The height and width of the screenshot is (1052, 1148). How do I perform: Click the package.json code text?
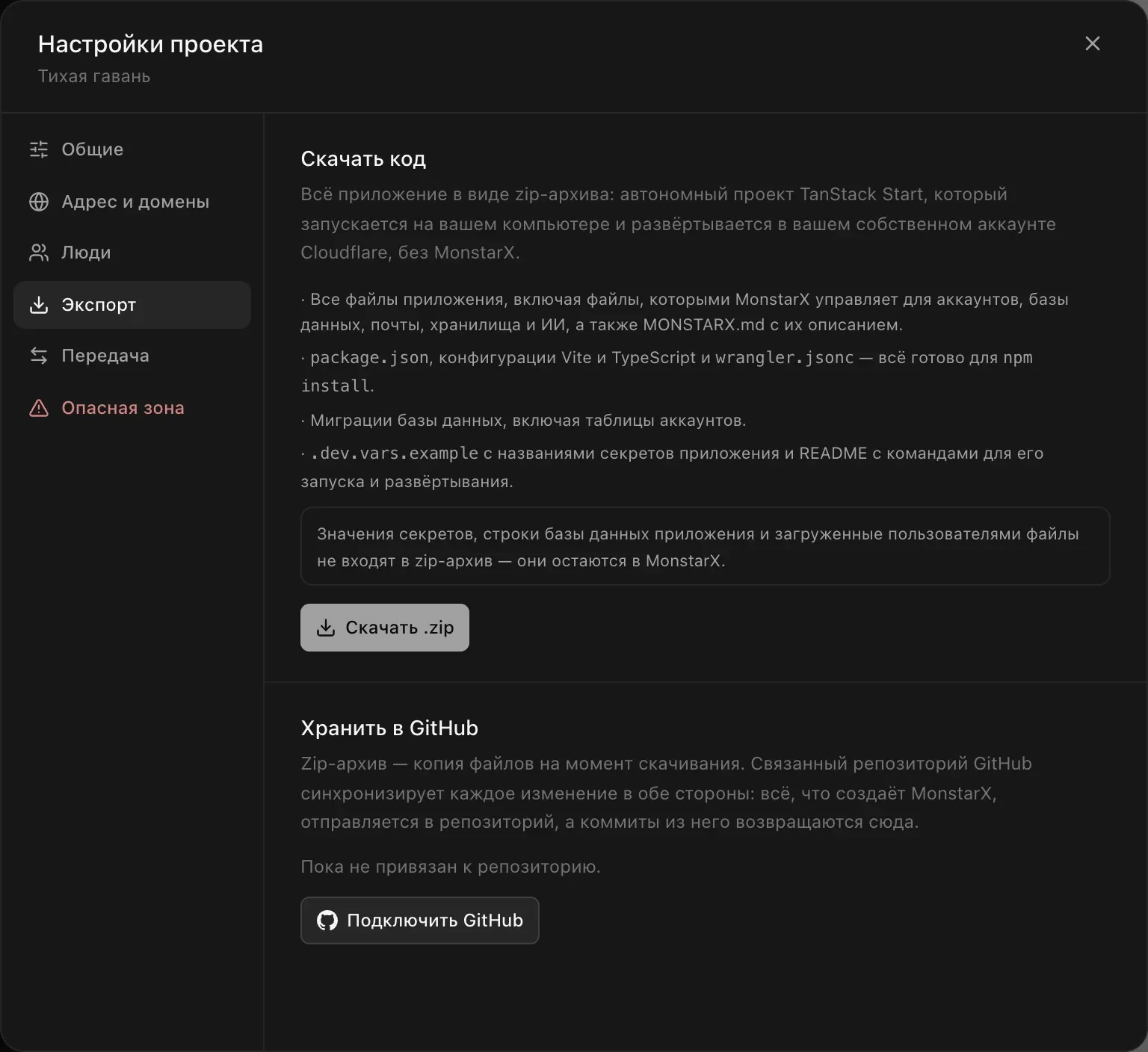click(x=369, y=358)
